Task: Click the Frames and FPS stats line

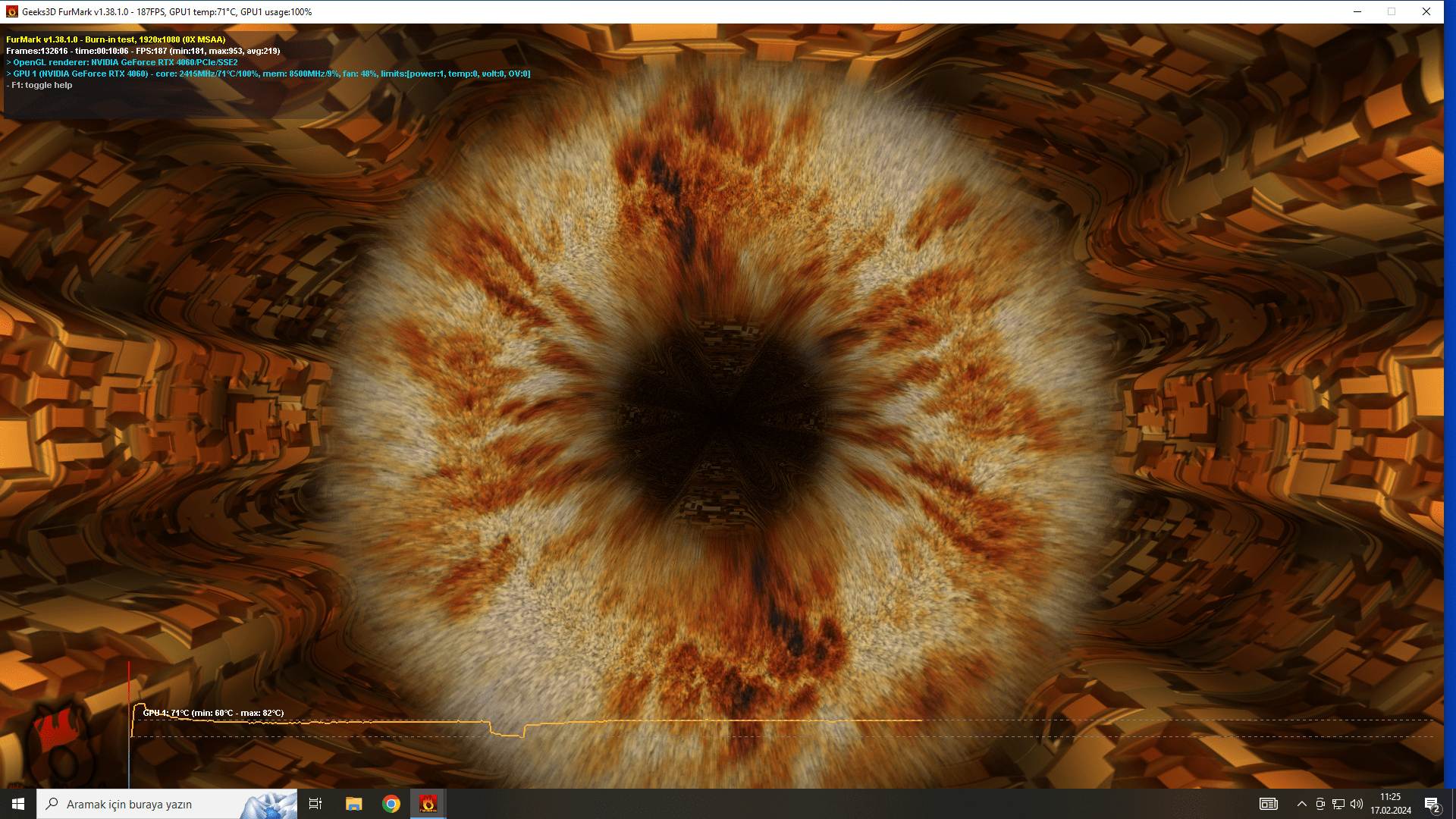Action: coord(143,51)
